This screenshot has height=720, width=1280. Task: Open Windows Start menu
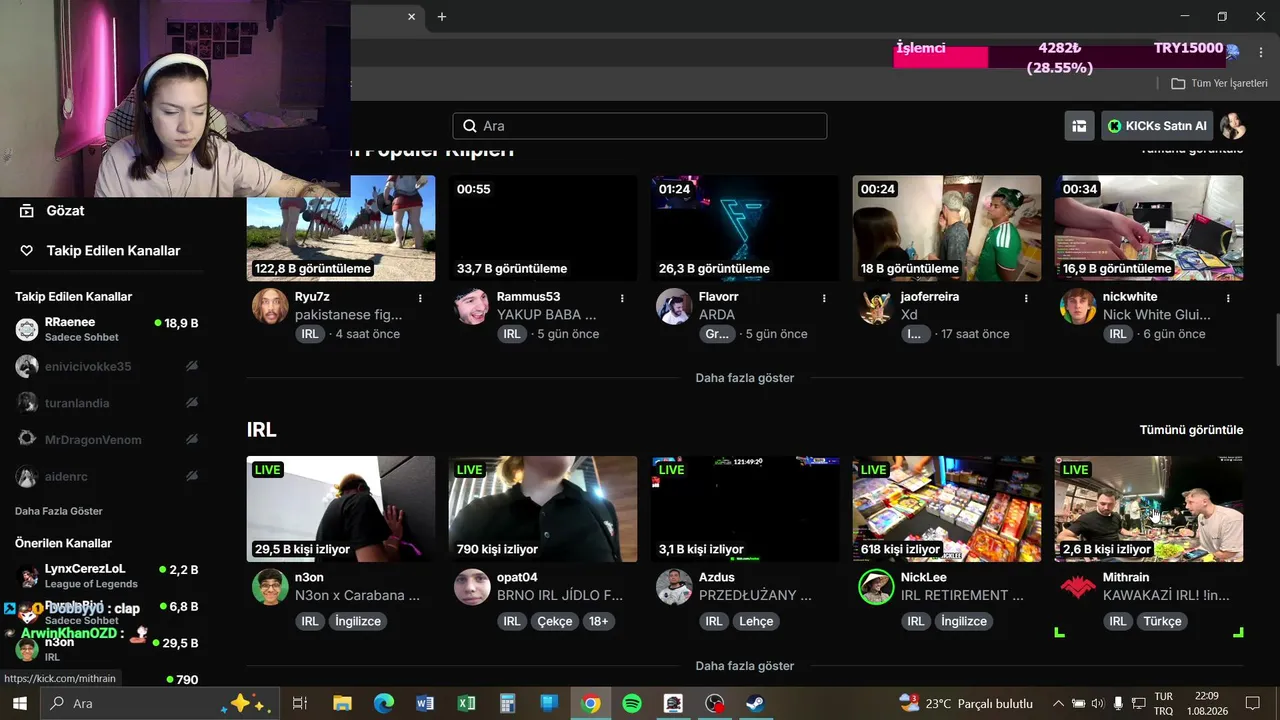pos(20,704)
